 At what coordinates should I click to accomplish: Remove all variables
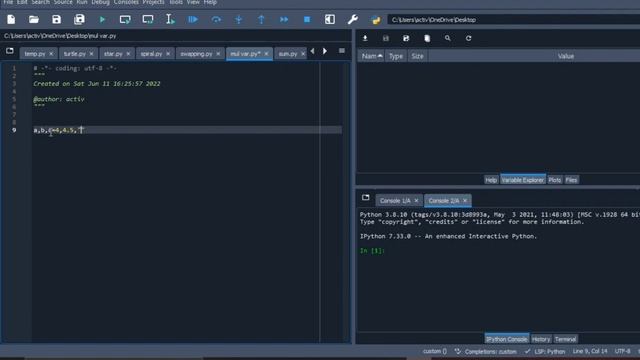click(427, 38)
